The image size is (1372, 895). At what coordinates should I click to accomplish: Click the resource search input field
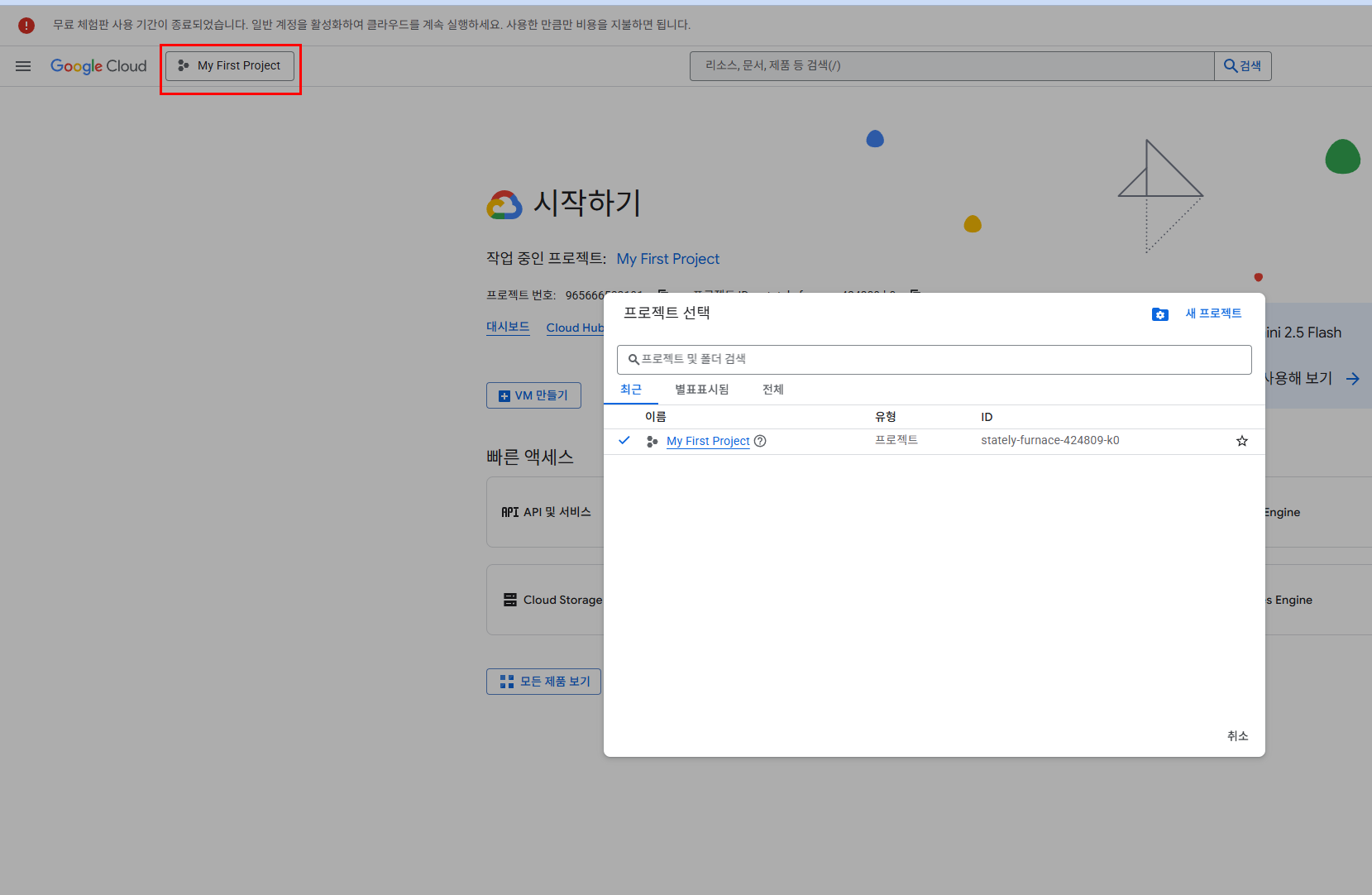(952, 66)
